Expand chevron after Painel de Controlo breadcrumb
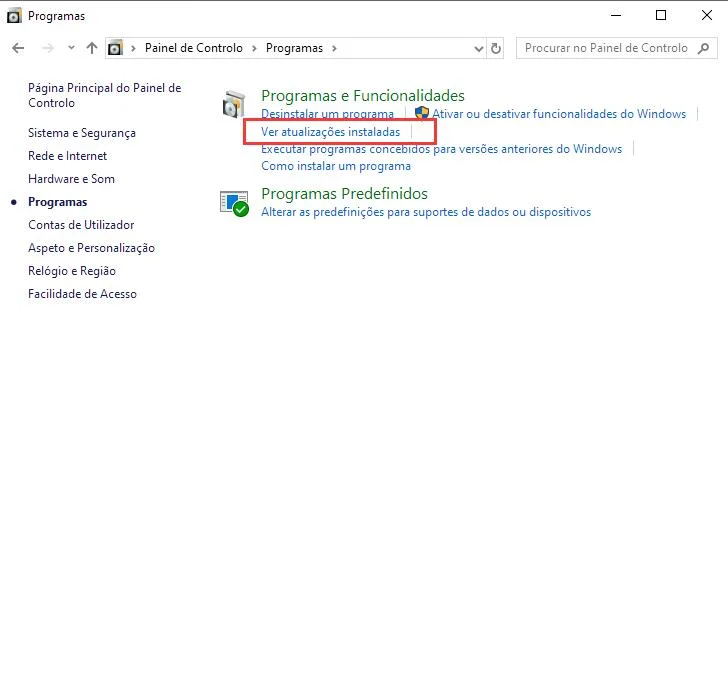 [254, 48]
